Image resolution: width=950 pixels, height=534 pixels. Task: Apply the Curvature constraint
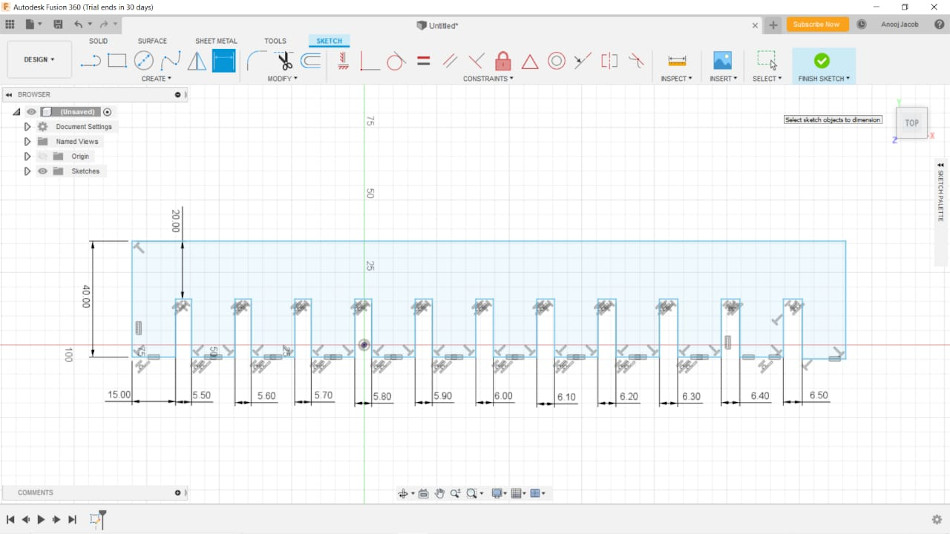[636, 61]
